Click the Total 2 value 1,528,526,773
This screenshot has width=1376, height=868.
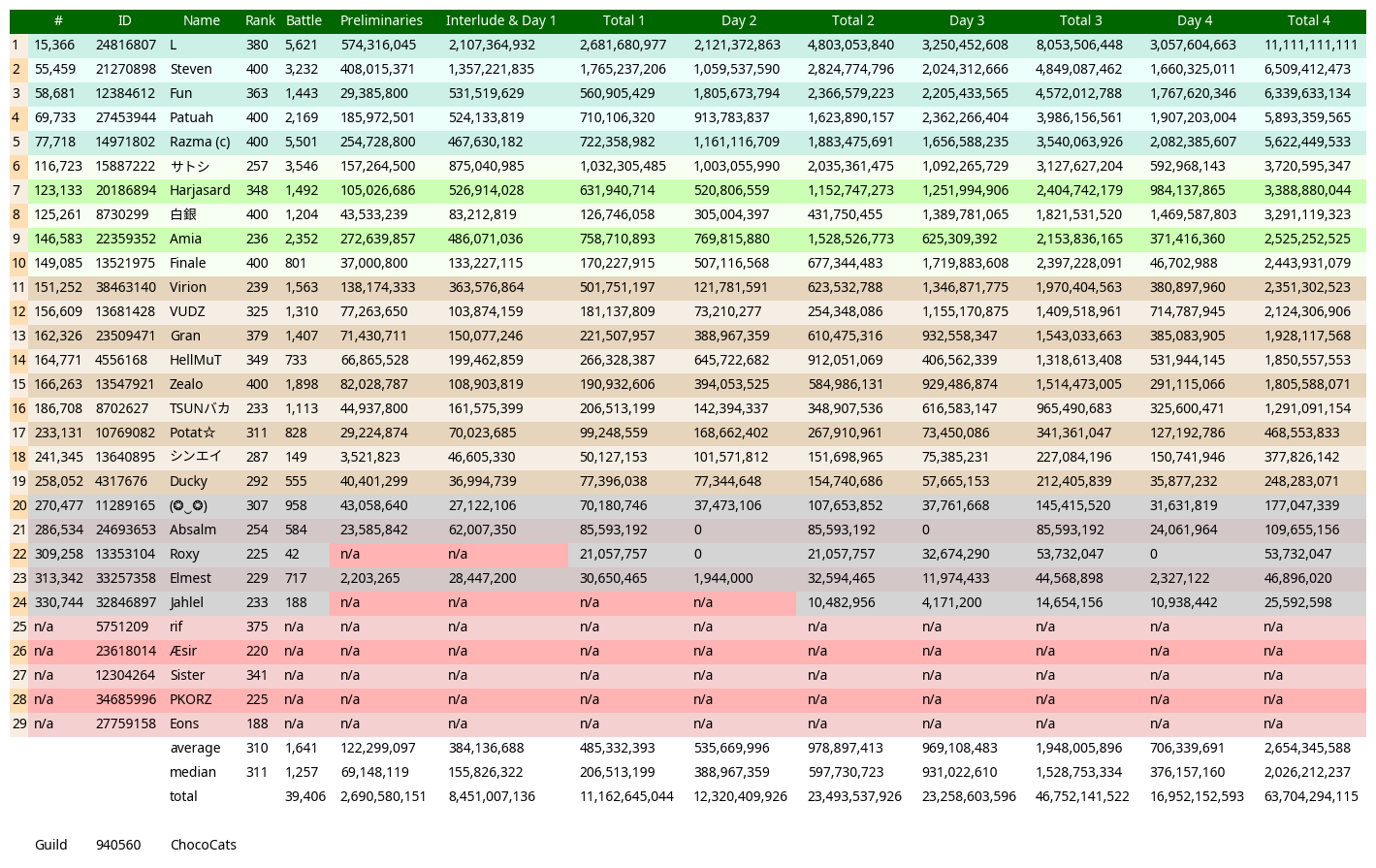851,239
